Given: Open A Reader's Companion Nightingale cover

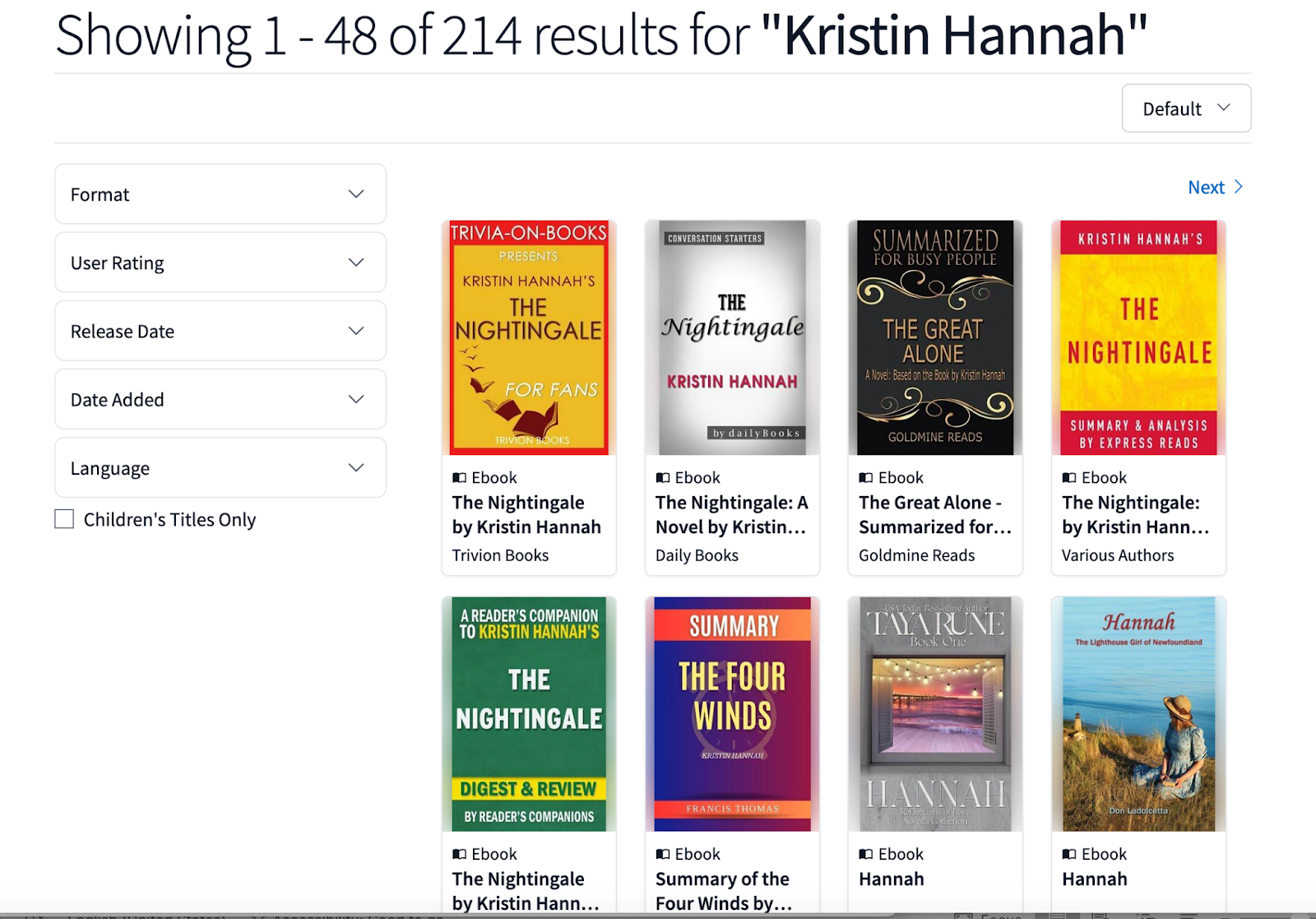Looking at the screenshot, I should click(x=529, y=714).
